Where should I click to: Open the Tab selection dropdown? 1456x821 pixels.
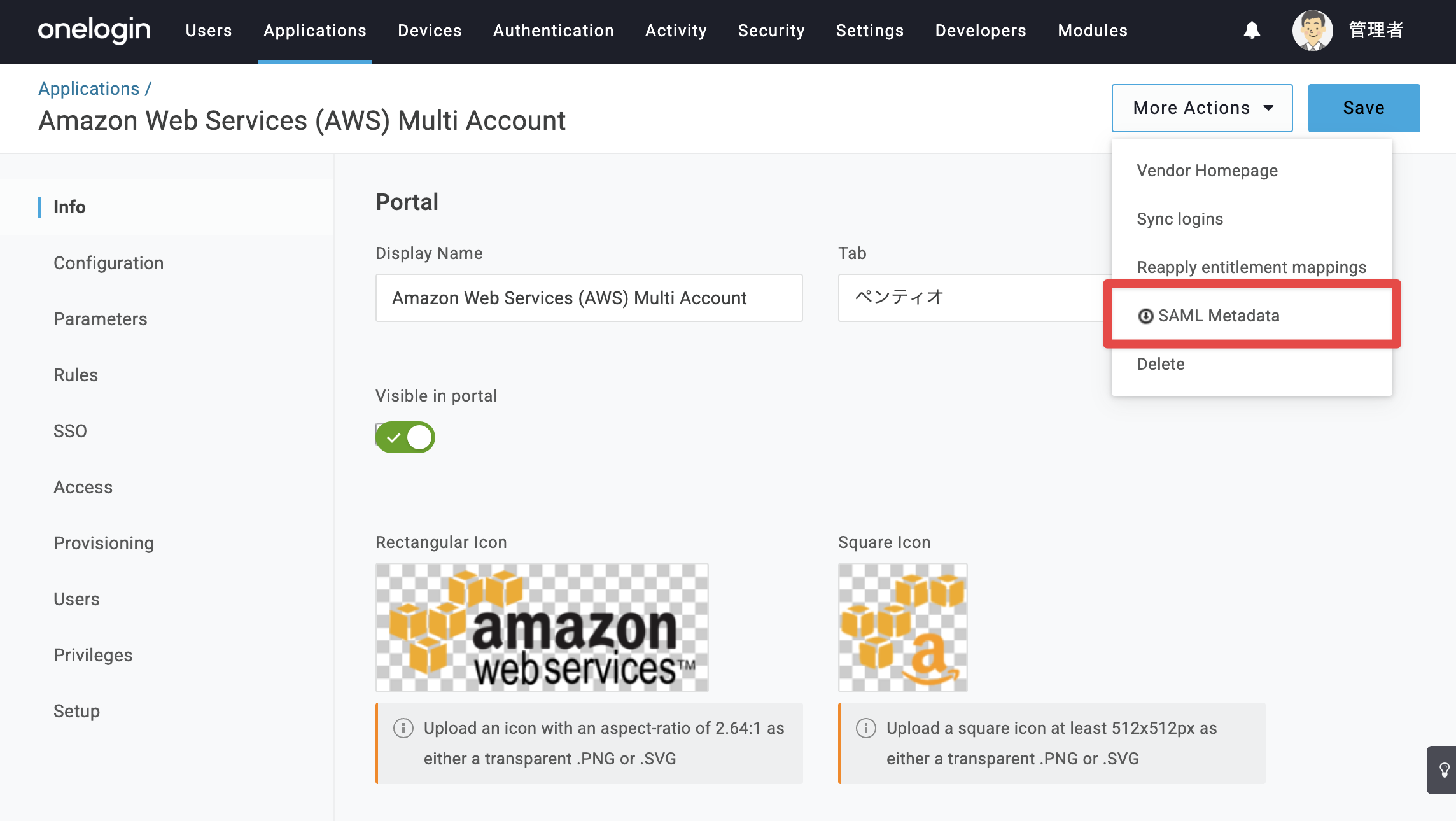975,298
